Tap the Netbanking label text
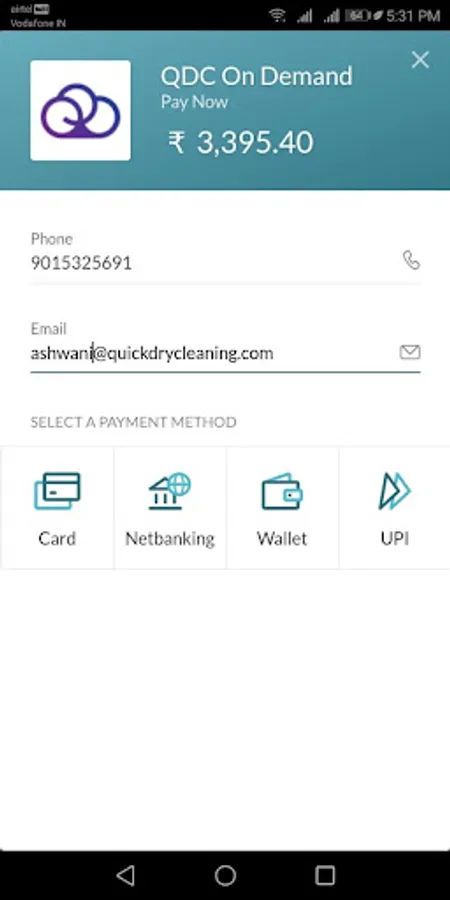 coord(170,539)
